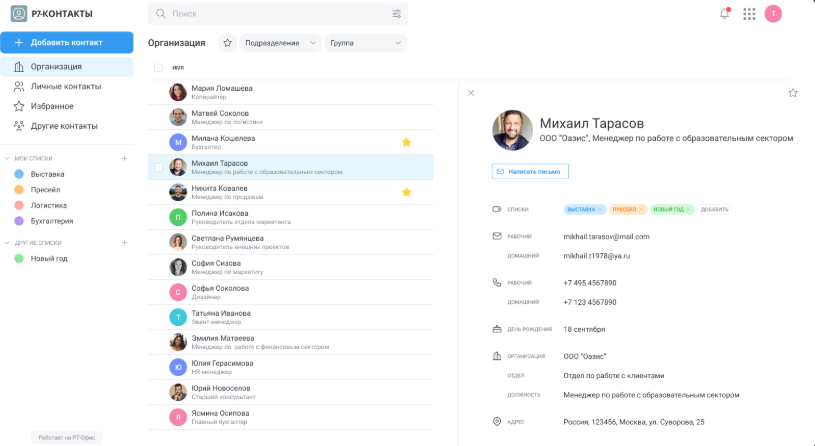Click Татьяна Иванова avatar icon

(x=178, y=317)
